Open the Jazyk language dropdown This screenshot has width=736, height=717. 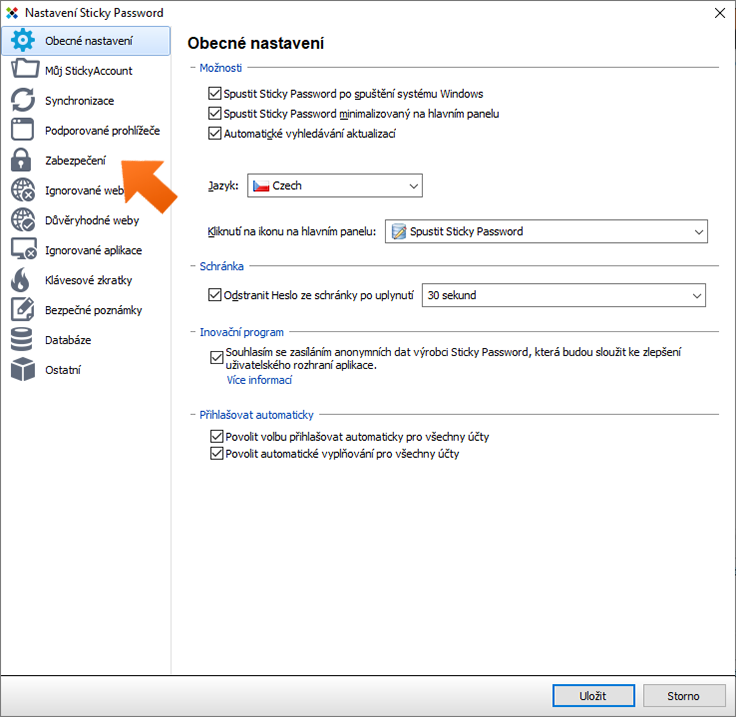[335, 186]
